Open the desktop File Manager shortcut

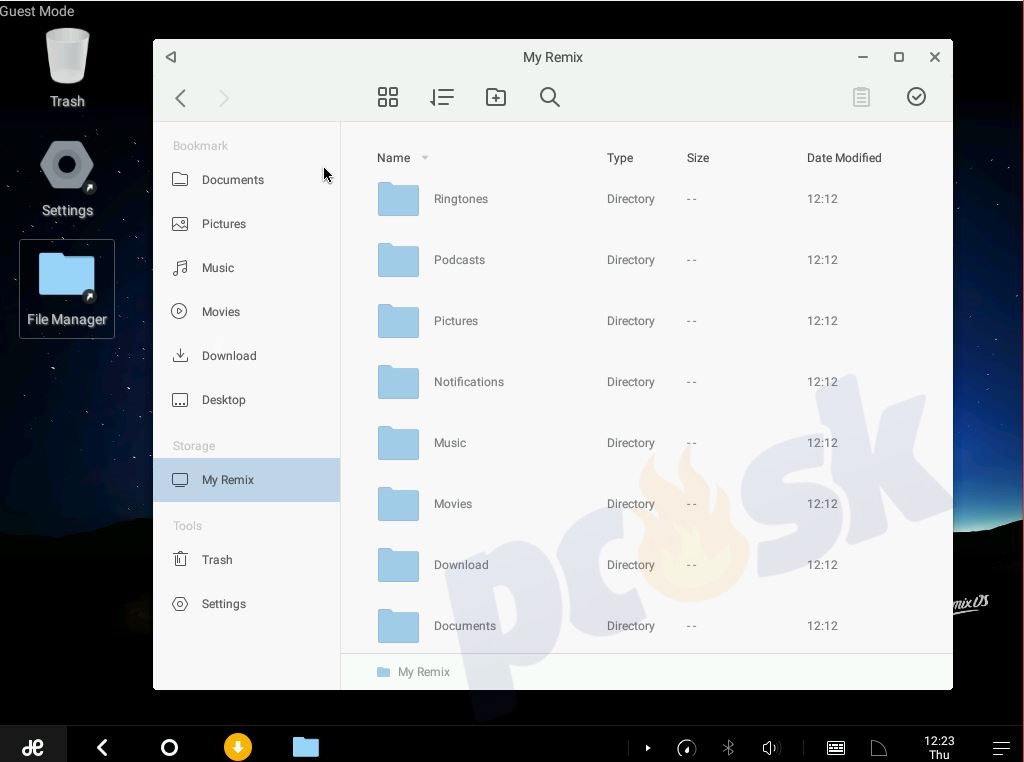click(67, 289)
